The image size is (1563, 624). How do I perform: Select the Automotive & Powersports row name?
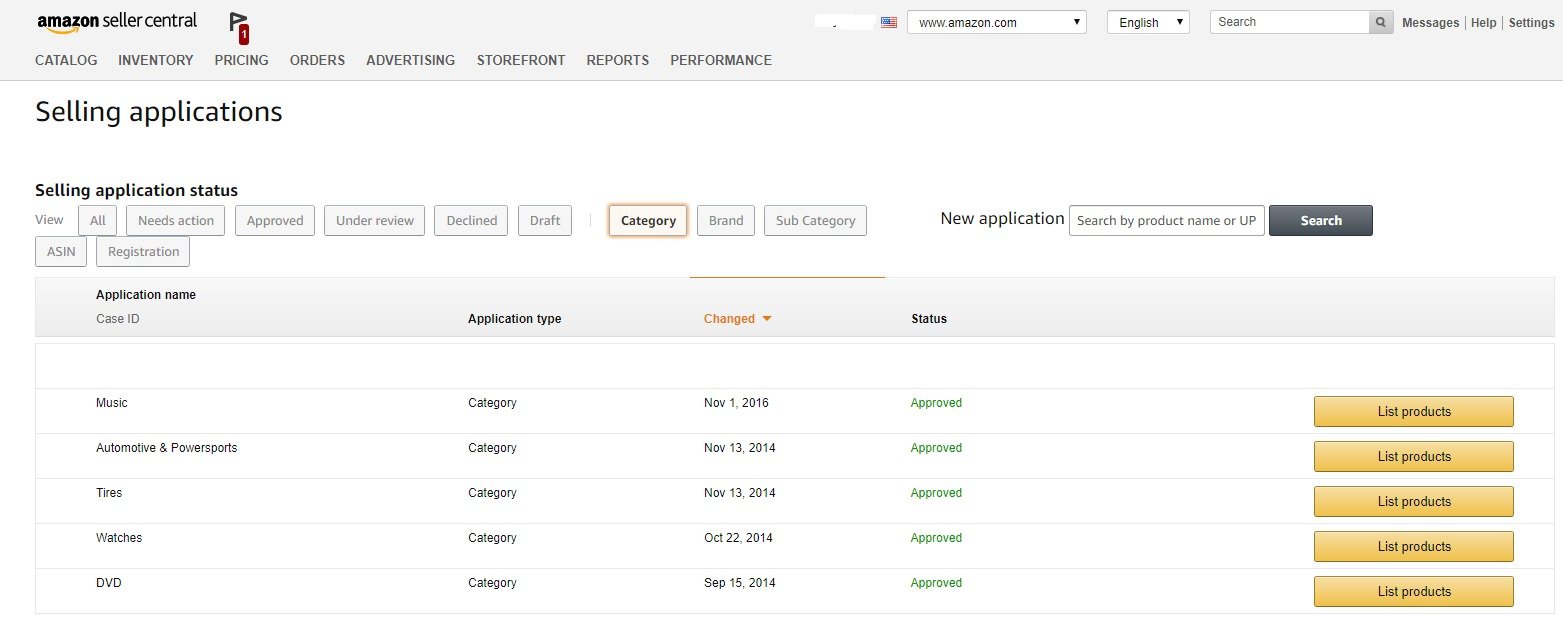click(167, 448)
